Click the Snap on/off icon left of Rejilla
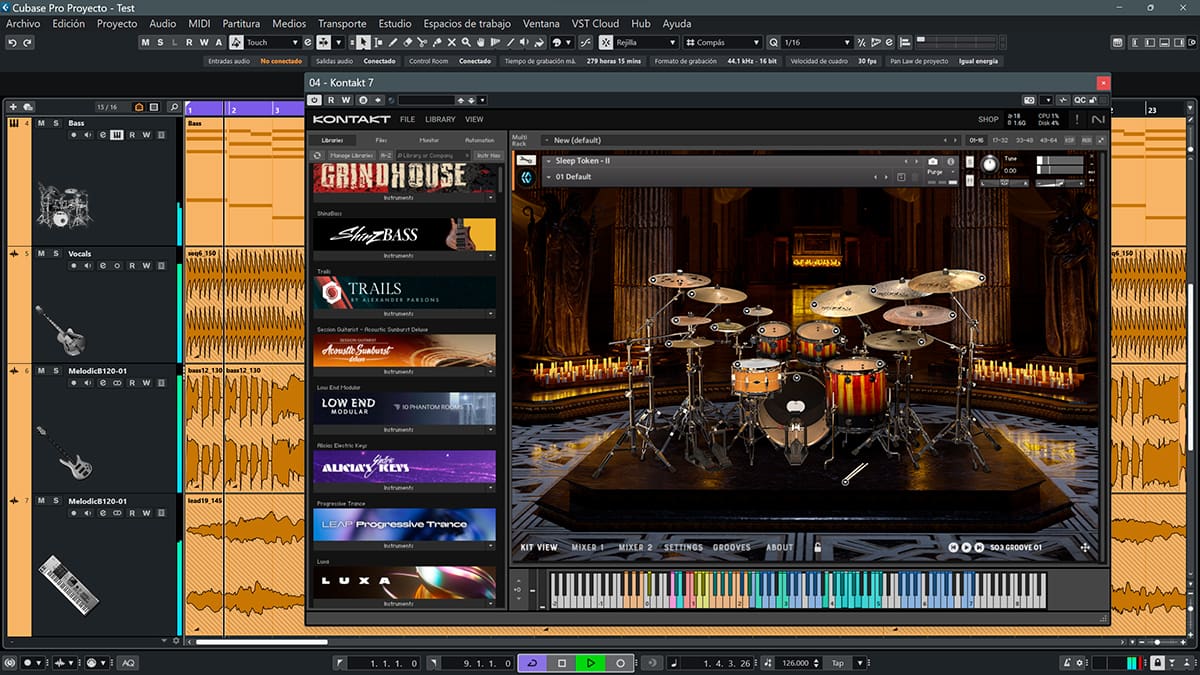This screenshot has width=1200, height=675. pos(607,42)
